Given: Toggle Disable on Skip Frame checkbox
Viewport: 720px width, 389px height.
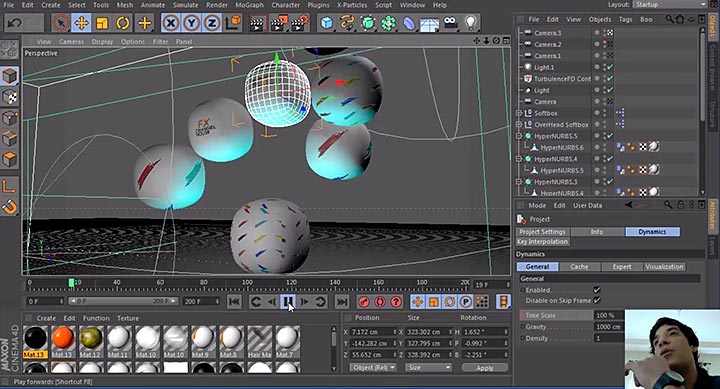Looking at the screenshot, I should 596,300.
